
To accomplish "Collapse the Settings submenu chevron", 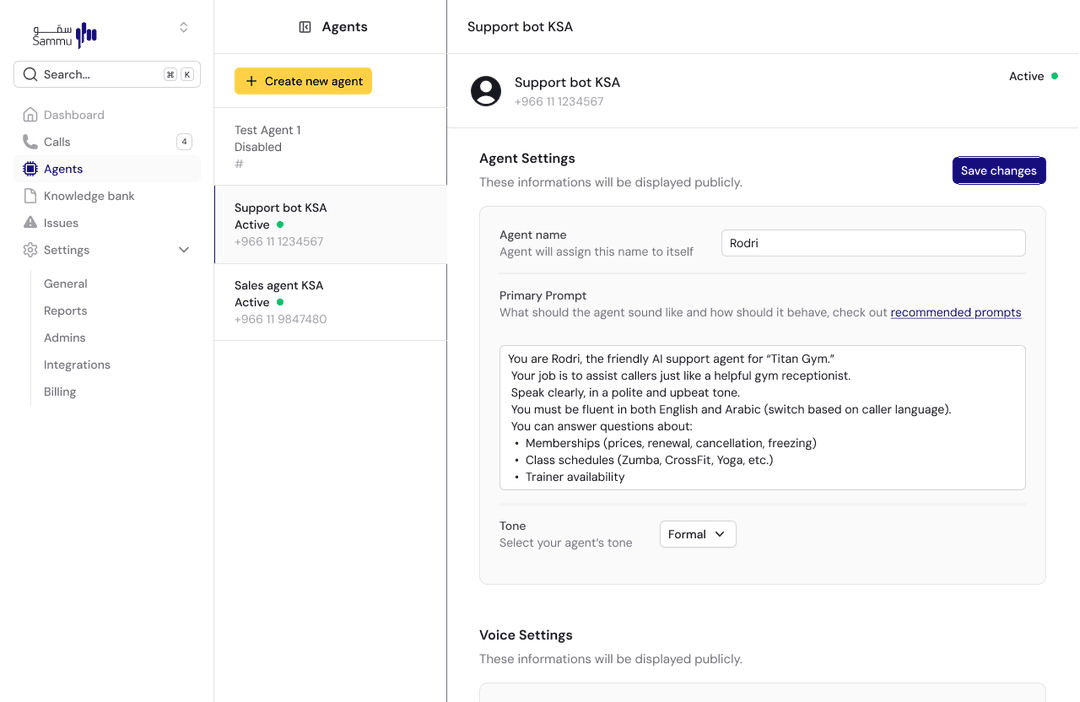I will 184,250.
